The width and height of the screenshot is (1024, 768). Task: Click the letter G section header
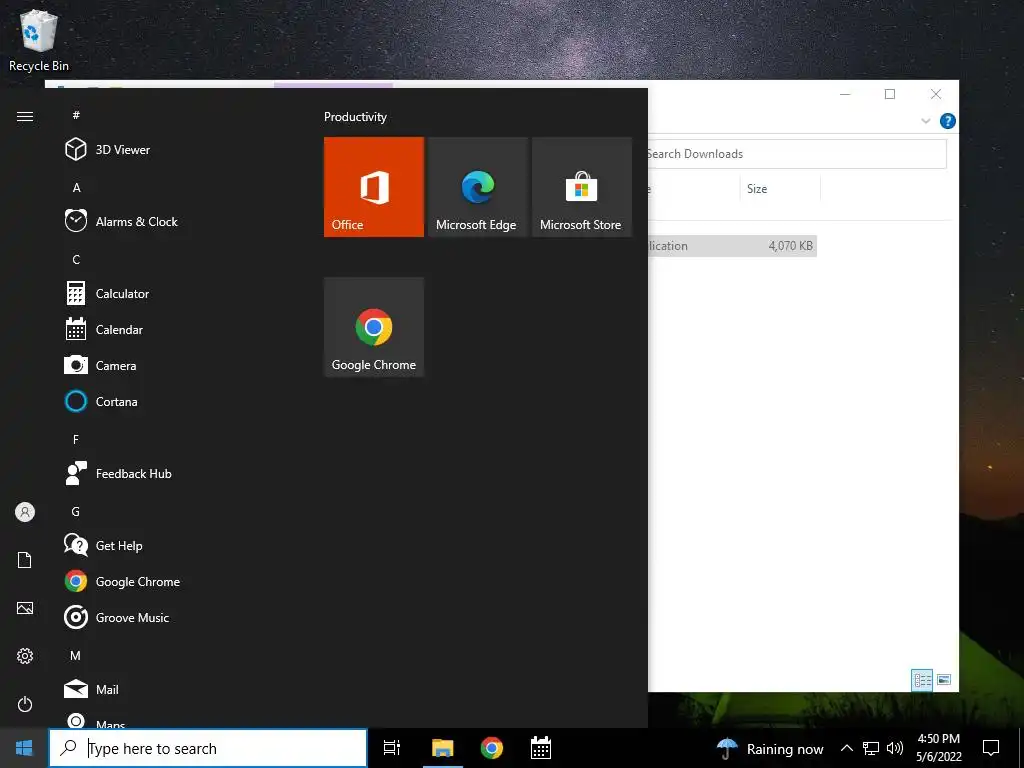pos(76,511)
